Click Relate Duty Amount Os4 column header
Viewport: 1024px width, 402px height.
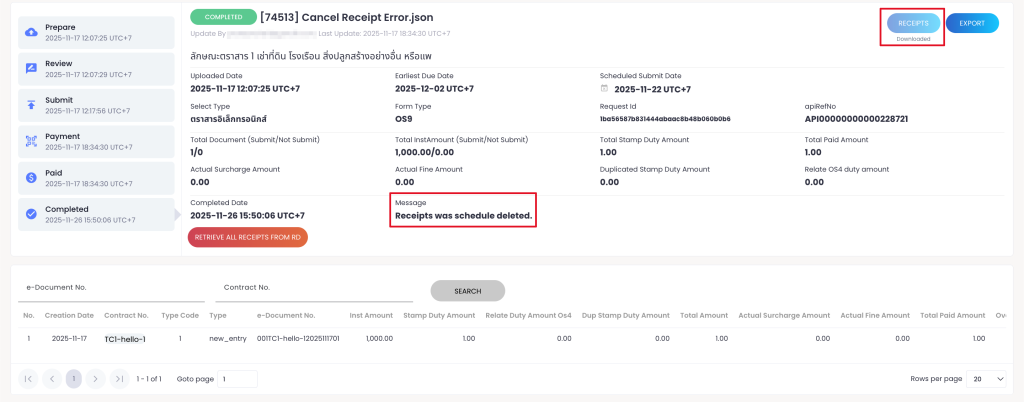pyautogui.click(x=528, y=315)
